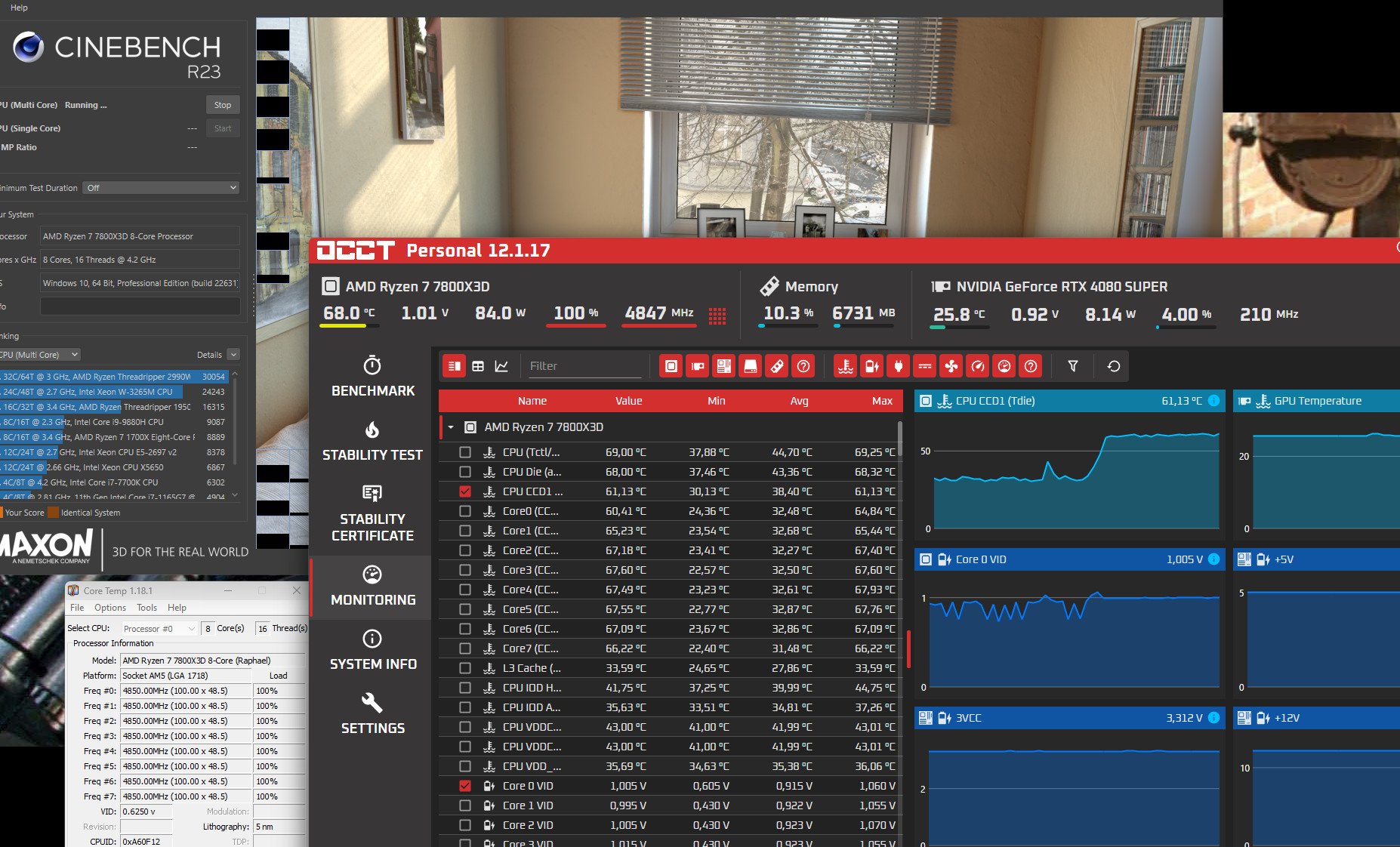Open the File menu in Core Temp

tap(77, 608)
